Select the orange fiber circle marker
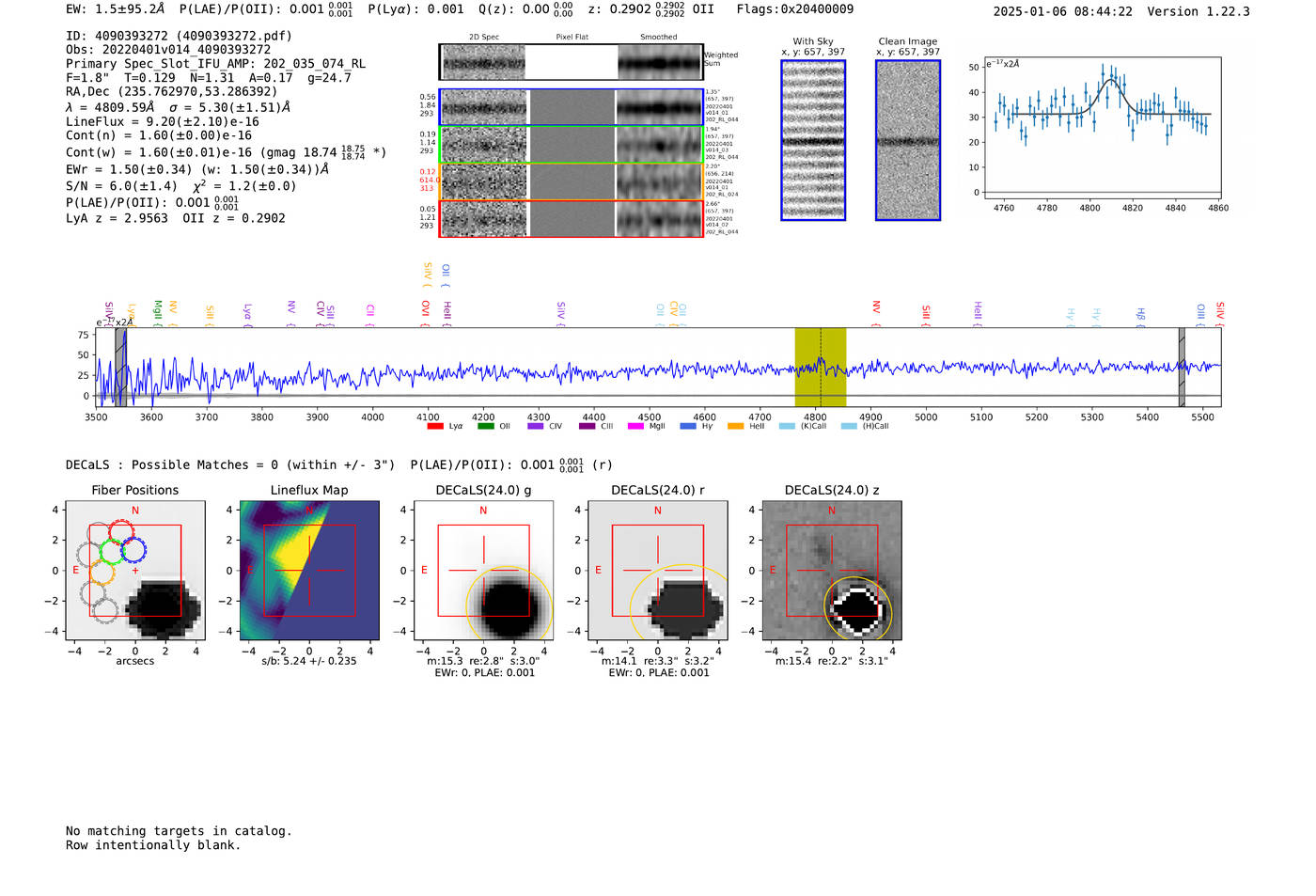The image size is (1316, 896). pyautogui.click(x=101, y=572)
